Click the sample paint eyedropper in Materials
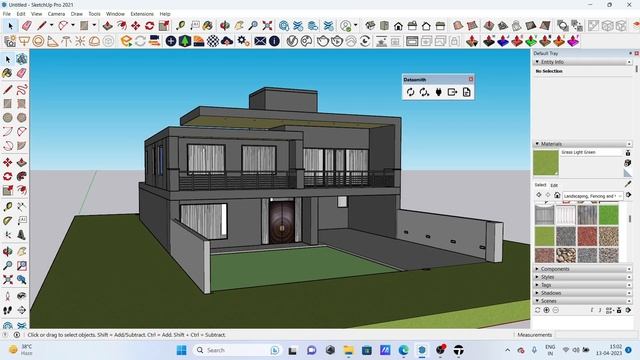The width and height of the screenshot is (640, 360). tap(628, 184)
